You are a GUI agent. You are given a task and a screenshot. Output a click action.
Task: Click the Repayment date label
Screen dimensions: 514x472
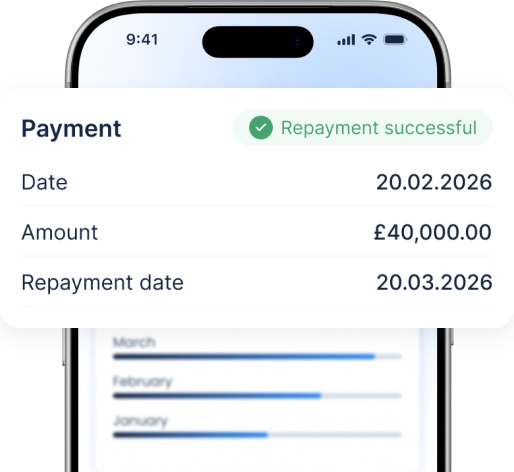click(102, 283)
